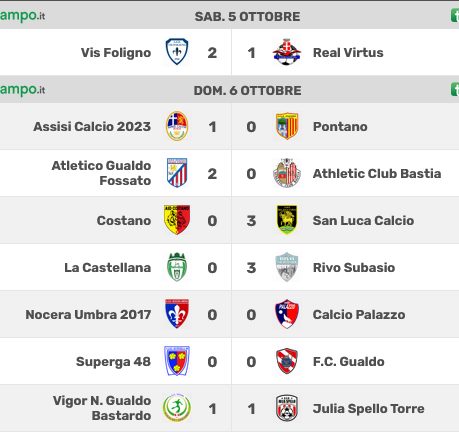Image resolution: width=459 pixels, height=432 pixels.
Task: Click the Superga 48 crest
Action: pos(177,361)
